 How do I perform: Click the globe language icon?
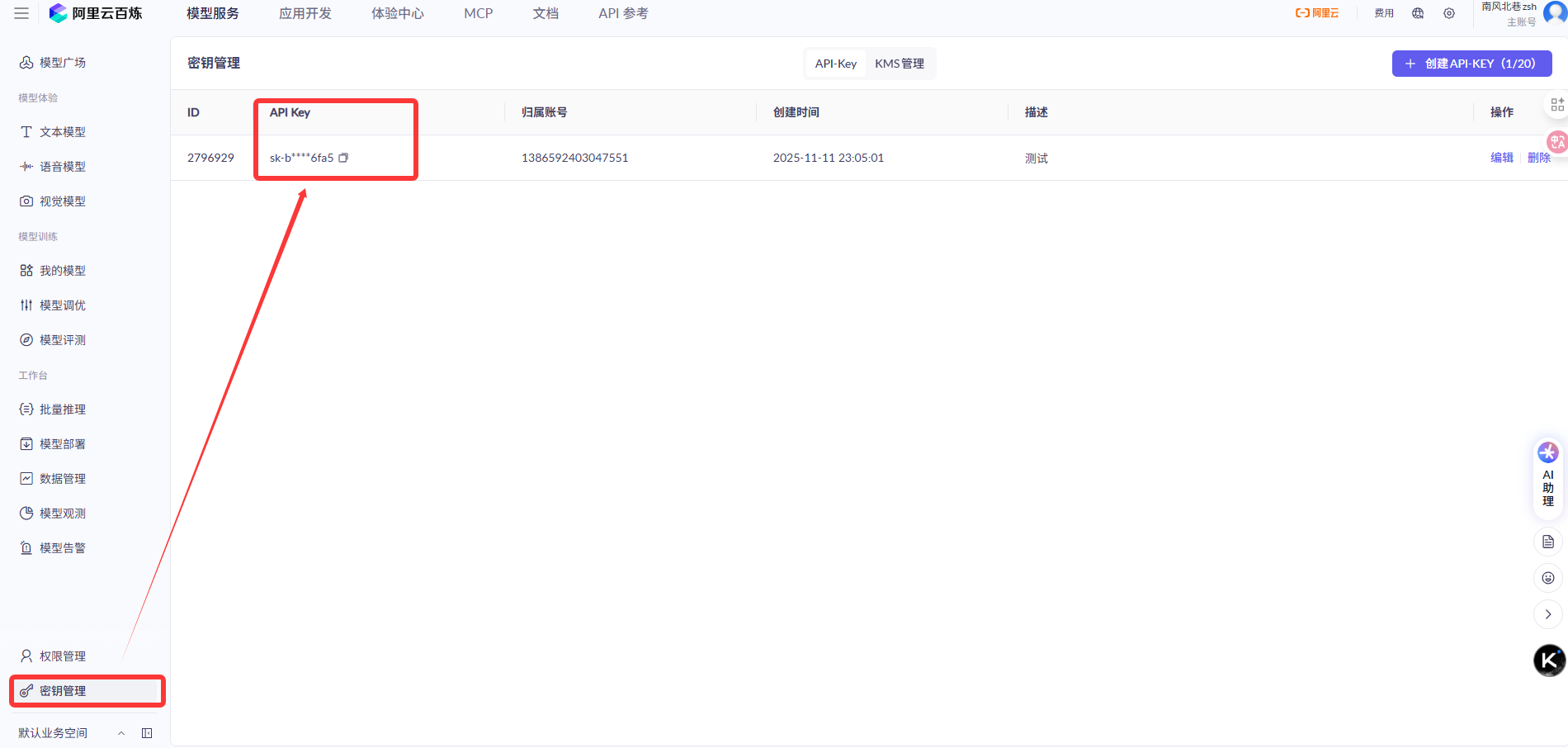(1418, 13)
